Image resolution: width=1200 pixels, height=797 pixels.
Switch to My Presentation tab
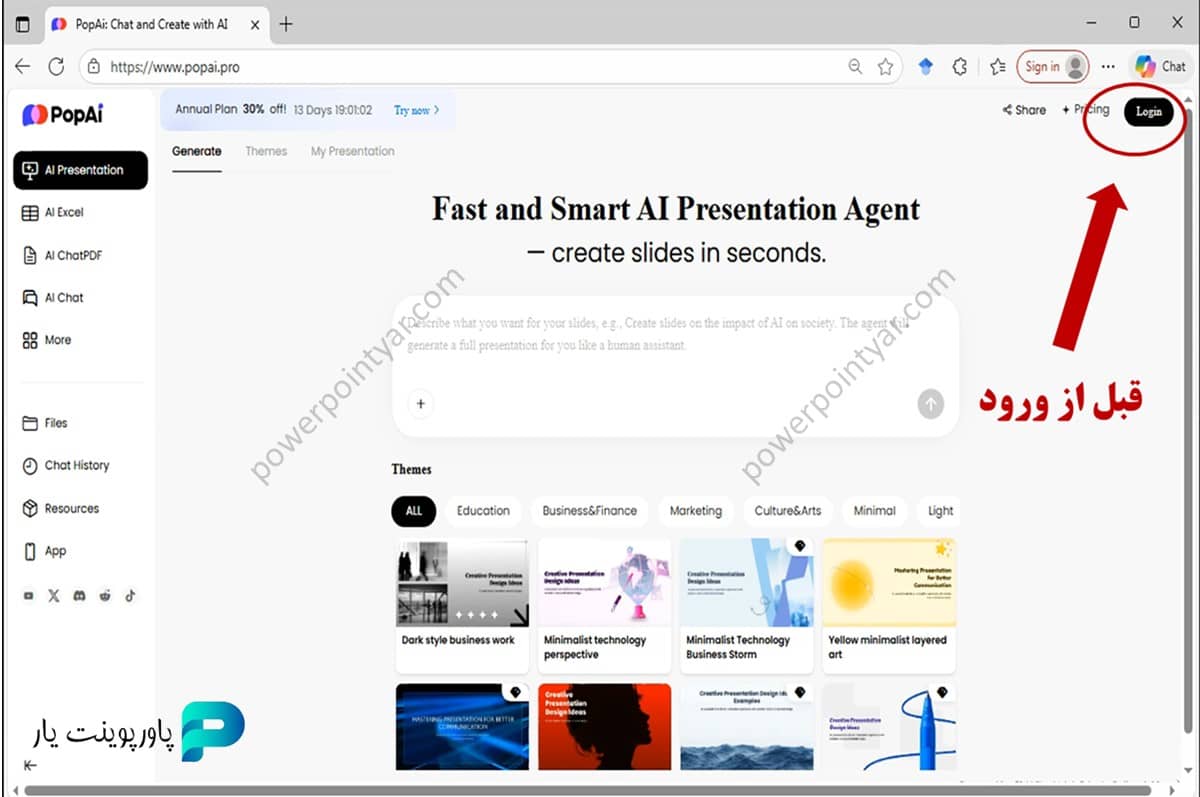pyautogui.click(x=352, y=151)
